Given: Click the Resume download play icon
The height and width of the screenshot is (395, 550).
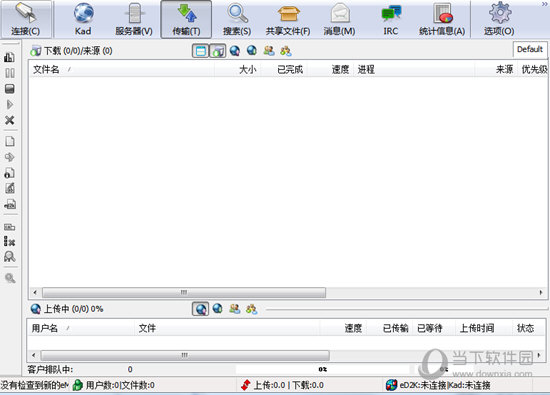Looking at the screenshot, I should pyautogui.click(x=10, y=105).
